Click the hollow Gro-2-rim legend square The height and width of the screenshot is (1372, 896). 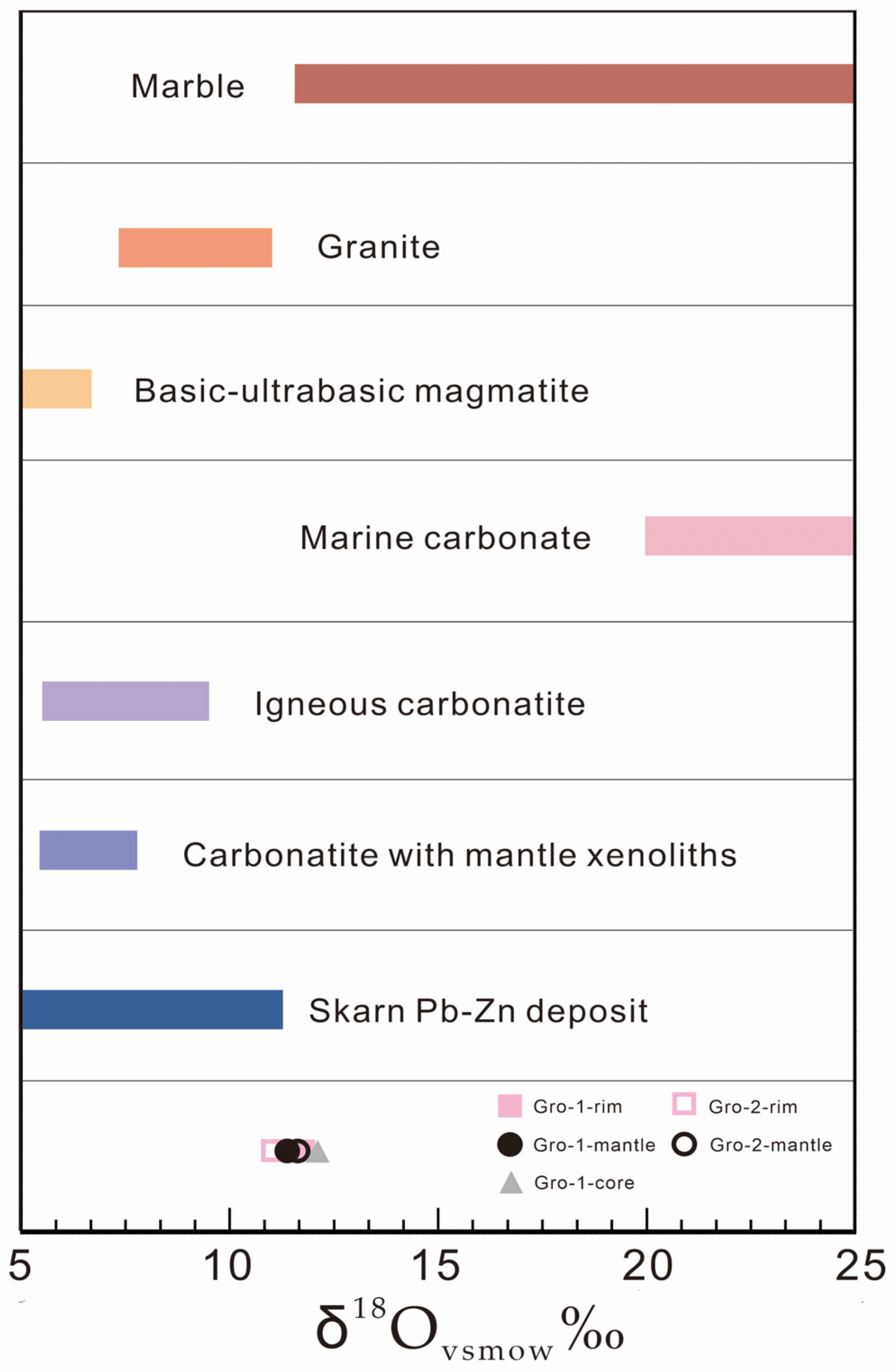point(684,1104)
